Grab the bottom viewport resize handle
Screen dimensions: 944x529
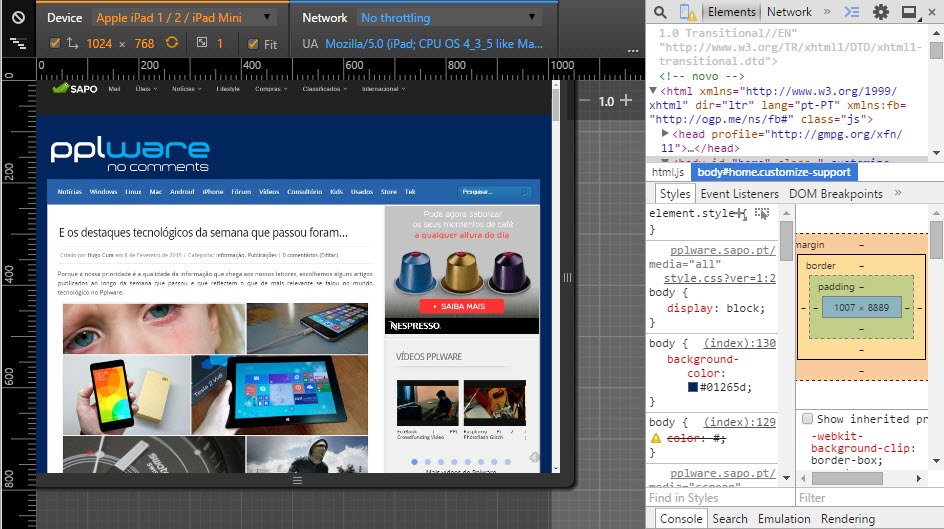(297, 480)
